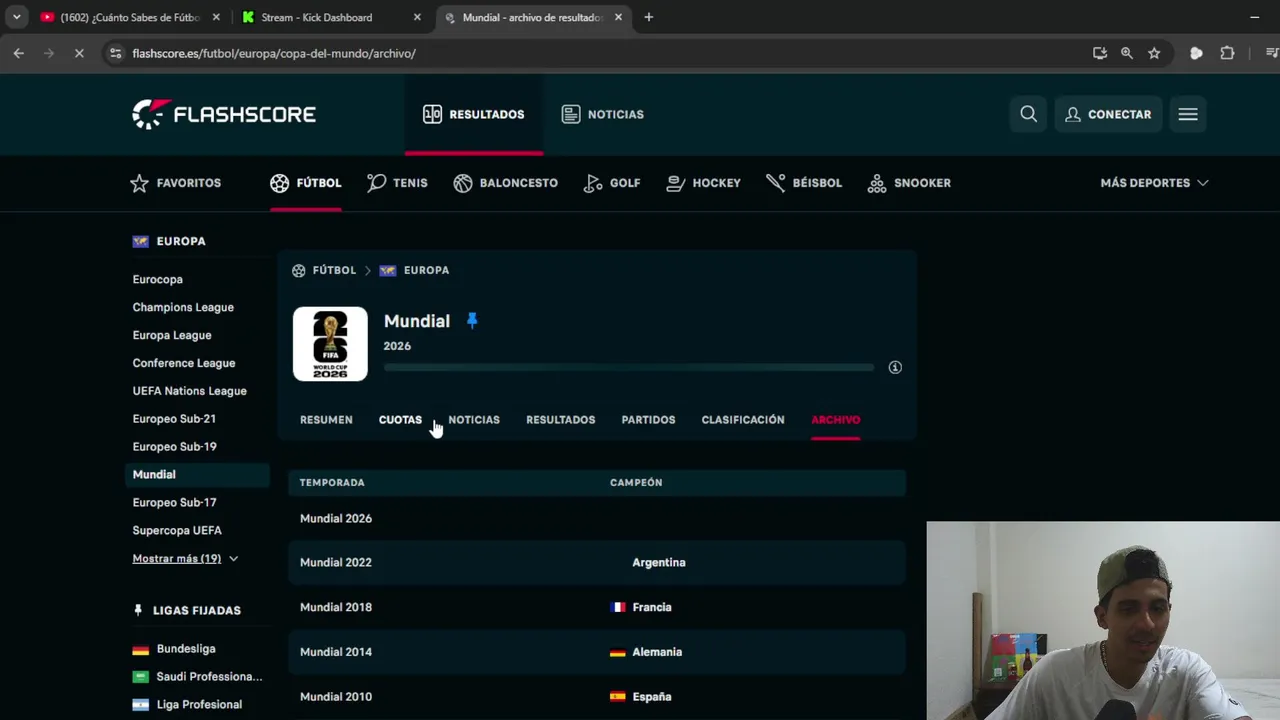This screenshot has width=1280, height=720.
Task: Click the install app icon in address bar
Action: pyautogui.click(x=1100, y=53)
